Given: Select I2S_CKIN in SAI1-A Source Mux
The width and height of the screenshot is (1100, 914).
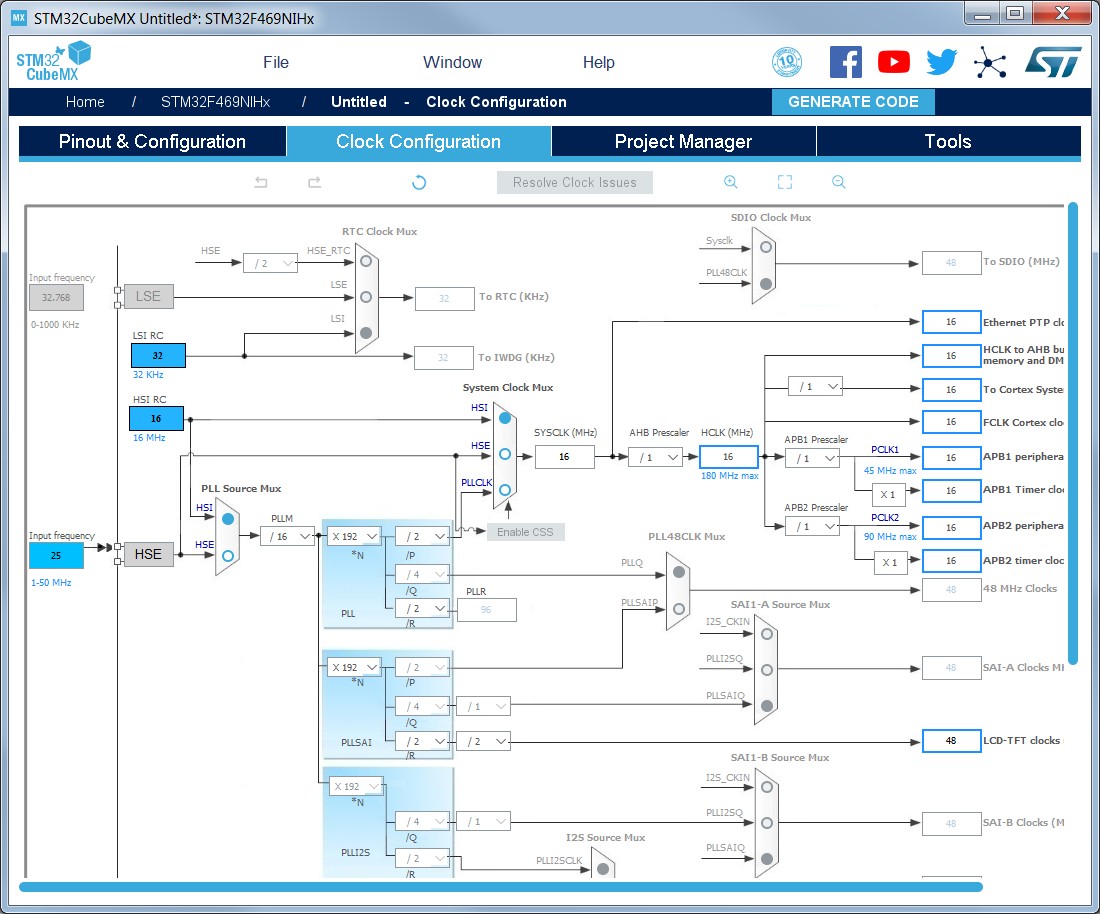Looking at the screenshot, I should (767, 634).
